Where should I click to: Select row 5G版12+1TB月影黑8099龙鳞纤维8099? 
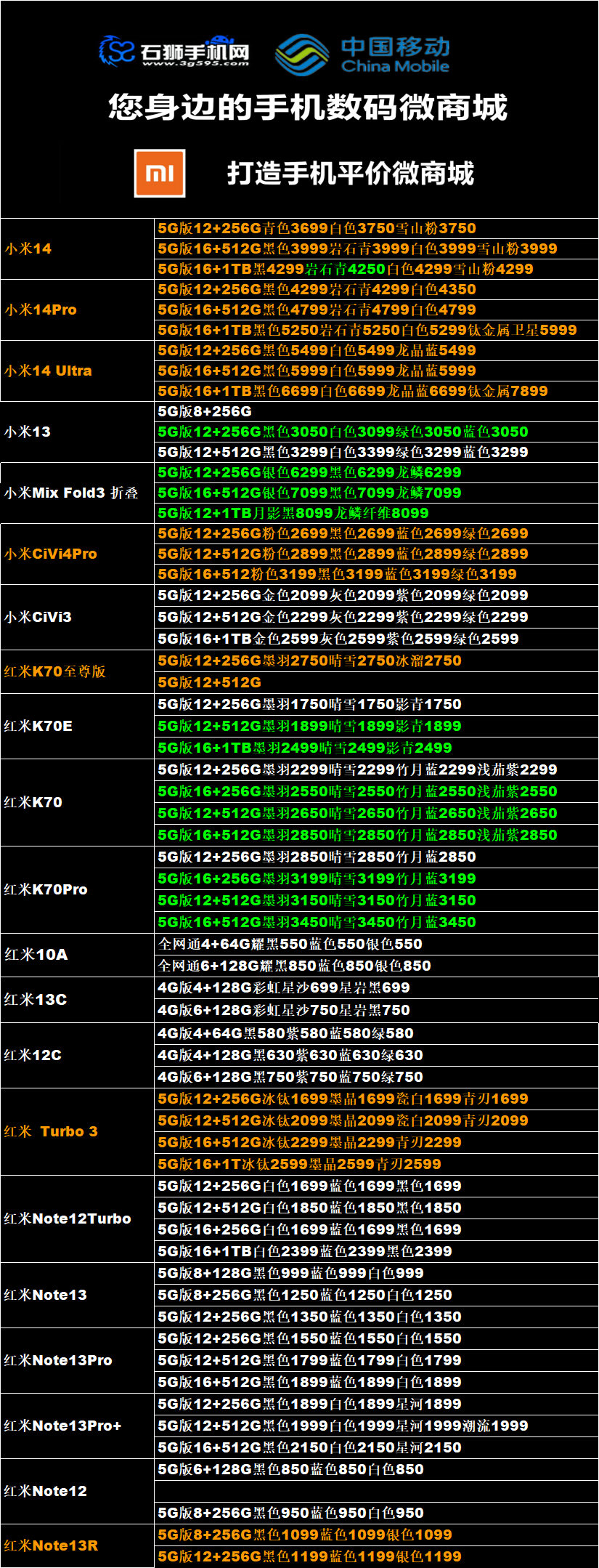[x=377, y=513]
